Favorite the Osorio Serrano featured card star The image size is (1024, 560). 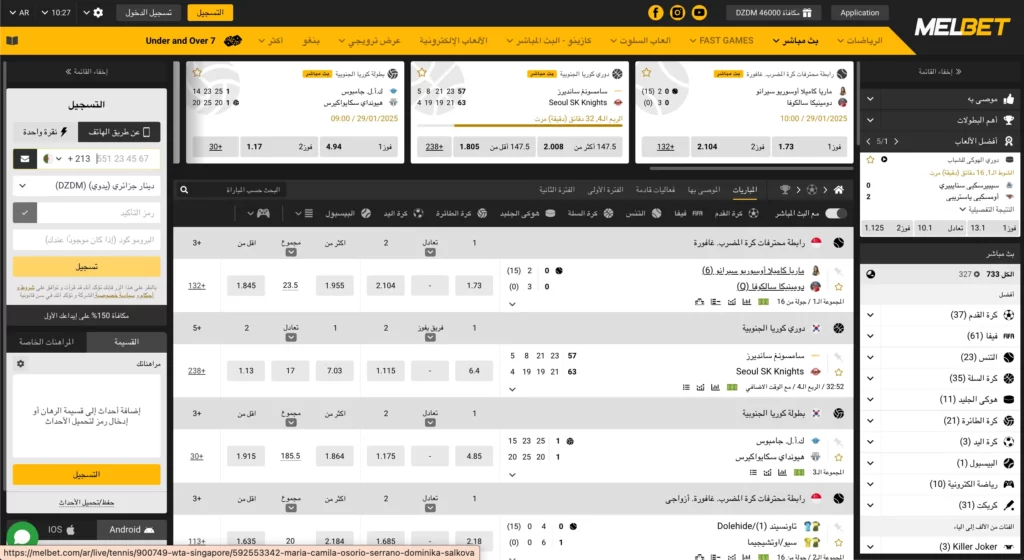tap(647, 72)
